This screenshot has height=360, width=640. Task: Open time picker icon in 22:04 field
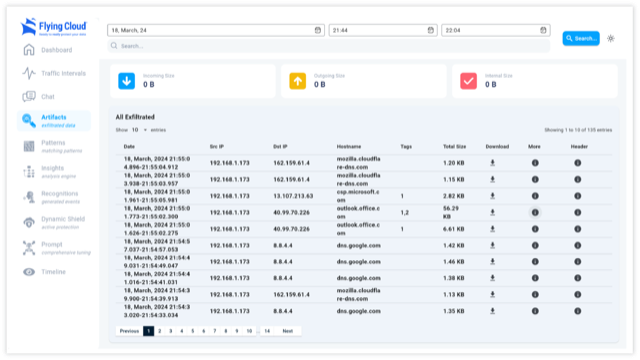pyautogui.click(x=543, y=30)
